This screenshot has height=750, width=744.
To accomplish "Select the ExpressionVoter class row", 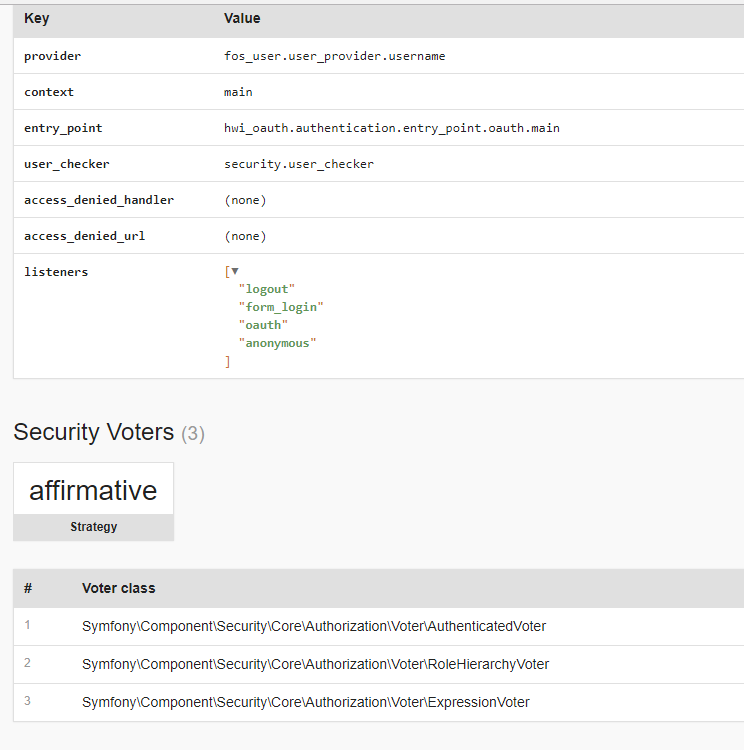I will (x=378, y=702).
